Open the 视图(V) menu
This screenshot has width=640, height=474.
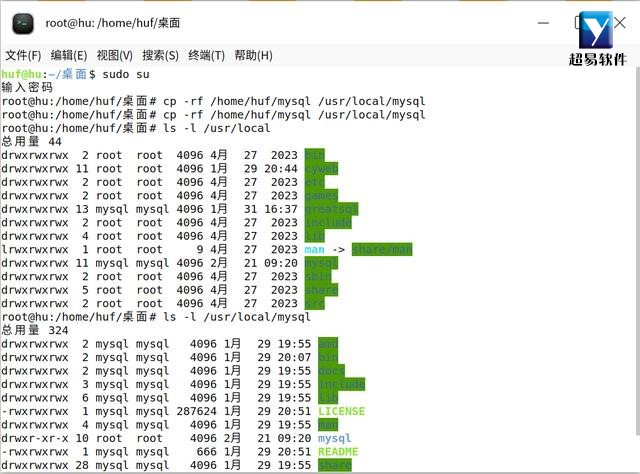[115, 56]
